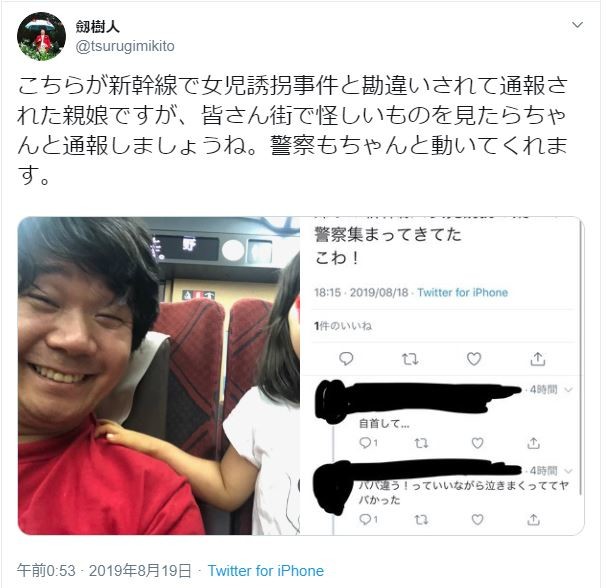Image resolution: width=607 pixels, height=588 pixels.
Task: Open the 劔樹人 profile avatar
Action: (x=41, y=36)
